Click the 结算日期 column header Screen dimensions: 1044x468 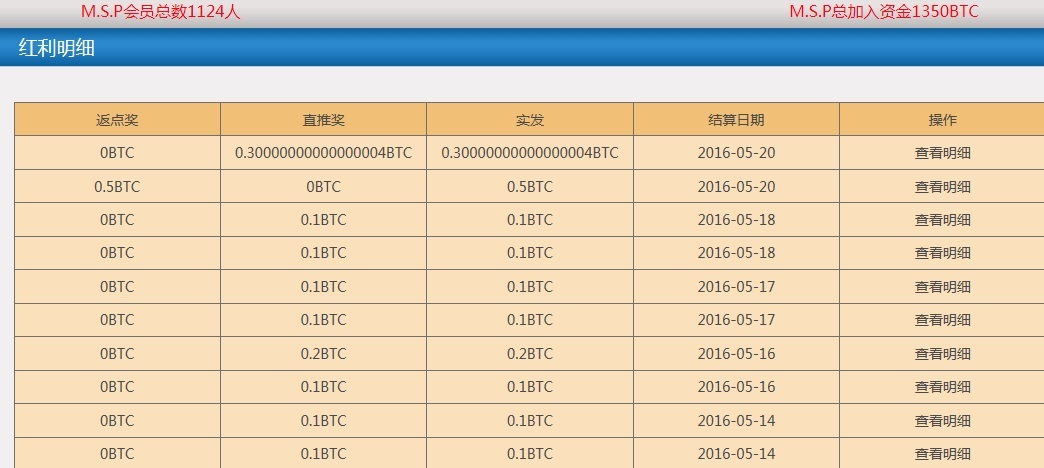[736, 120]
